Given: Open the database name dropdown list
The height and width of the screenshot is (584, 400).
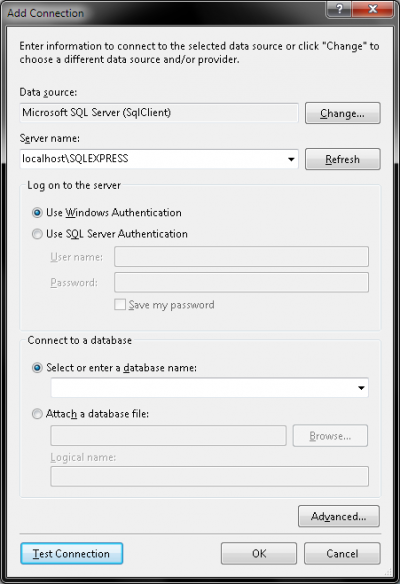Looking at the screenshot, I should [x=361, y=388].
